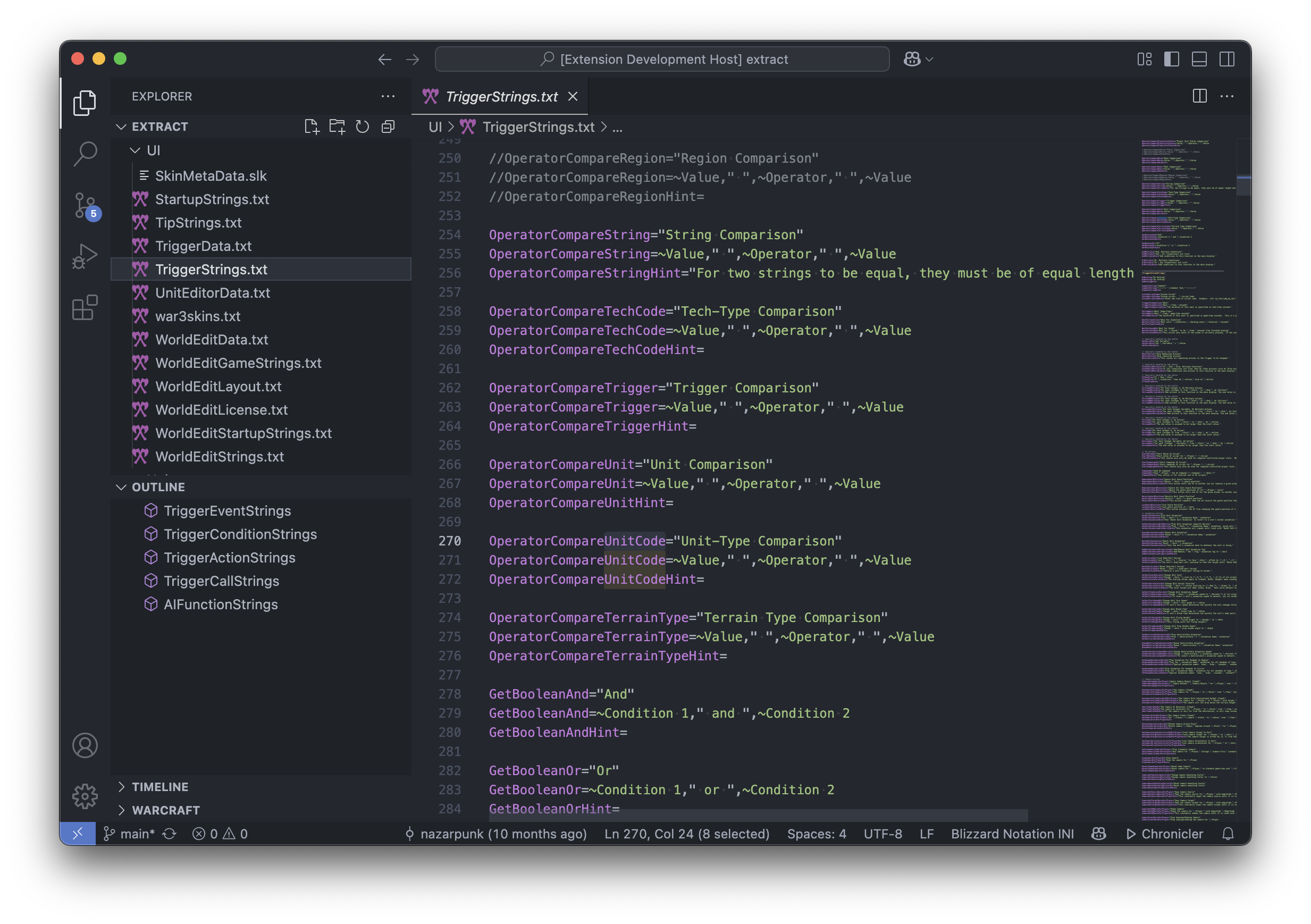This screenshot has width=1311, height=924.
Task: Open Run and Debug view
Action: point(85,256)
